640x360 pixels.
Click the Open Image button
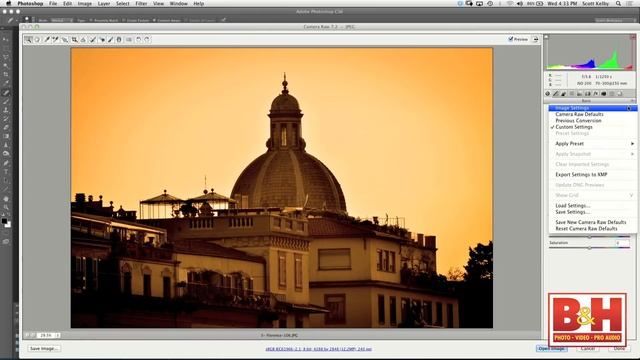tap(551, 349)
